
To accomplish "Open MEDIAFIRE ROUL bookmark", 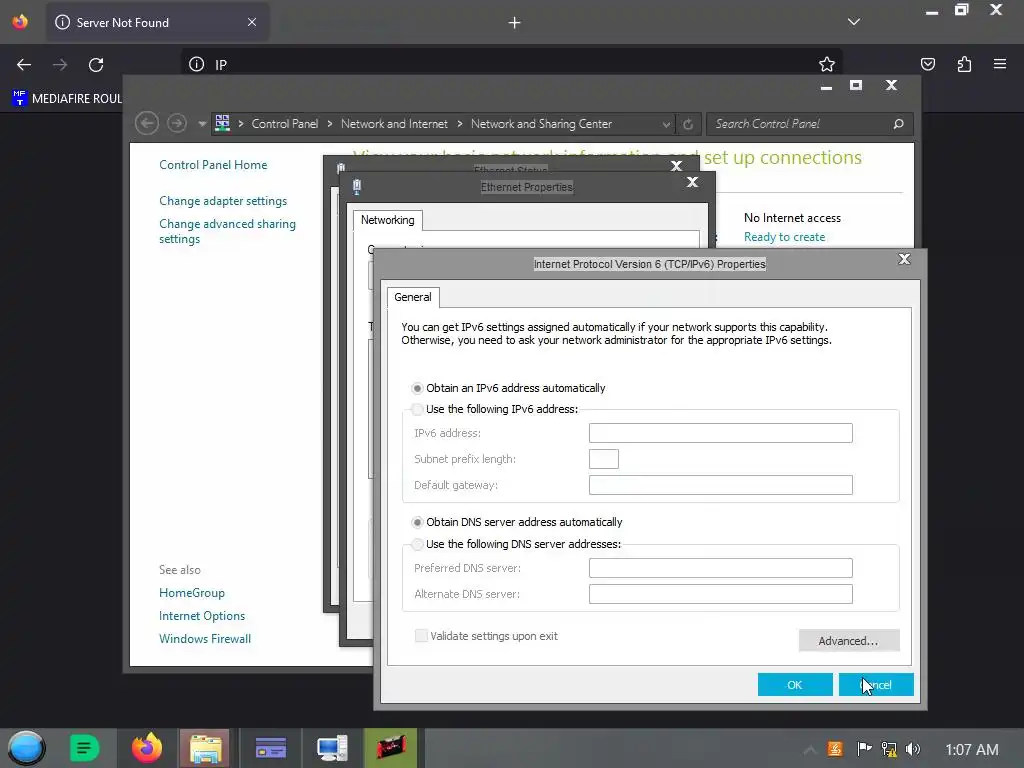I will pyautogui.click(x=67, y=99).
